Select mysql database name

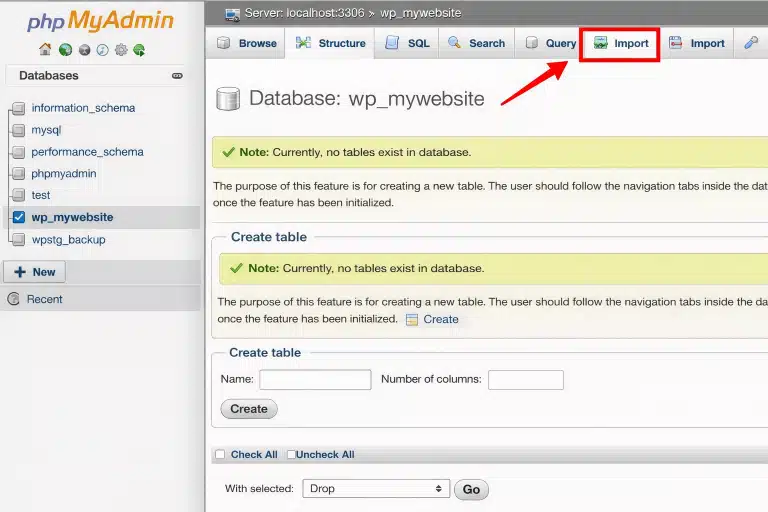(46, 130)
